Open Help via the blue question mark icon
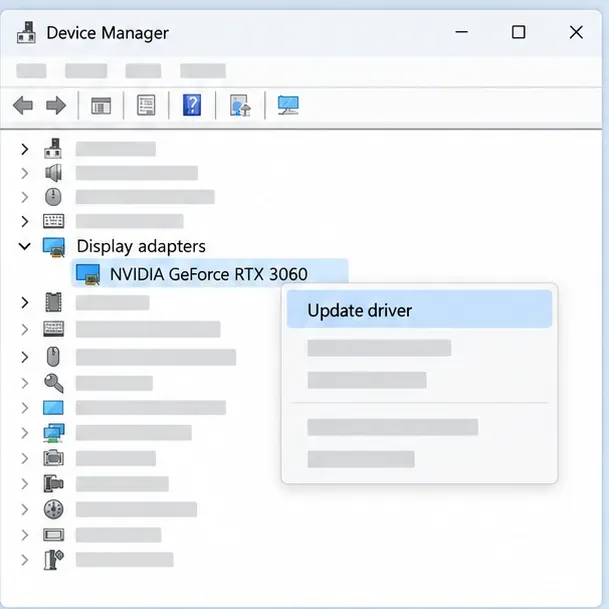The height and width of the screenshot is (609, 609). [x=192, y=105]
